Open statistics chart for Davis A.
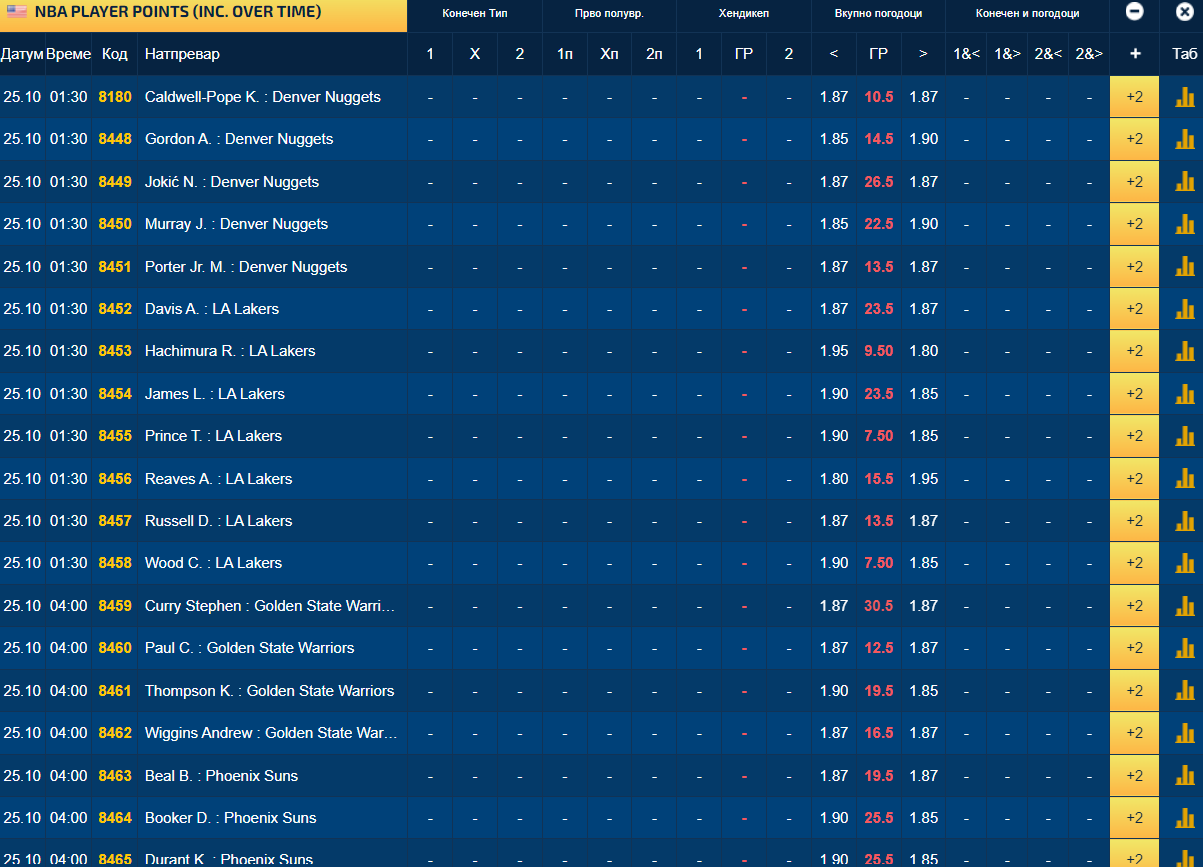The image size is (1203, 867). coord(1184,309)
